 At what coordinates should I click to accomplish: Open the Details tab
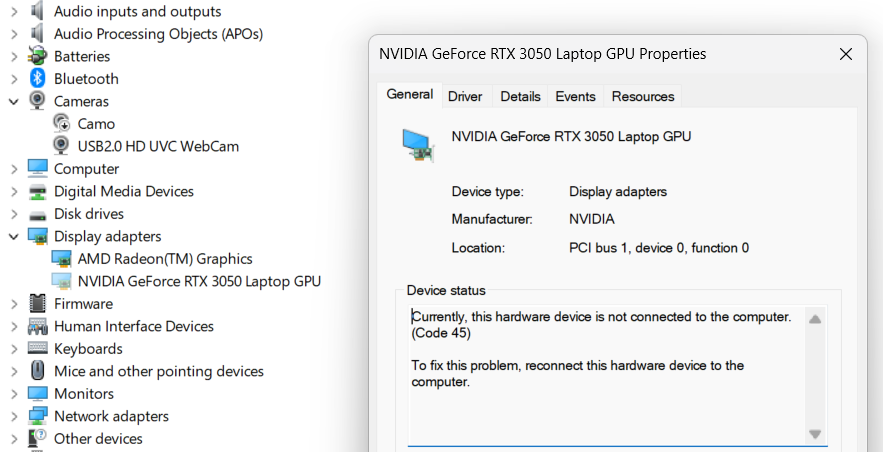[520, 96]
